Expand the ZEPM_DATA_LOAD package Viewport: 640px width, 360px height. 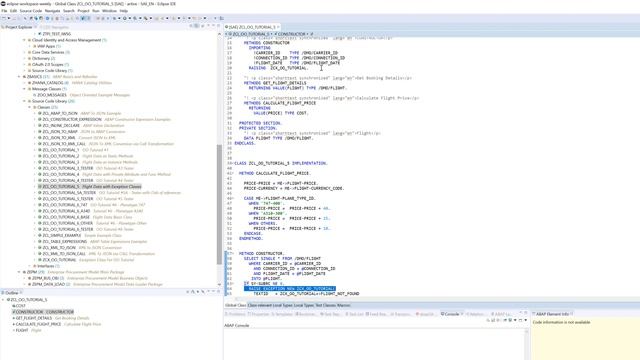coord(24,284)
